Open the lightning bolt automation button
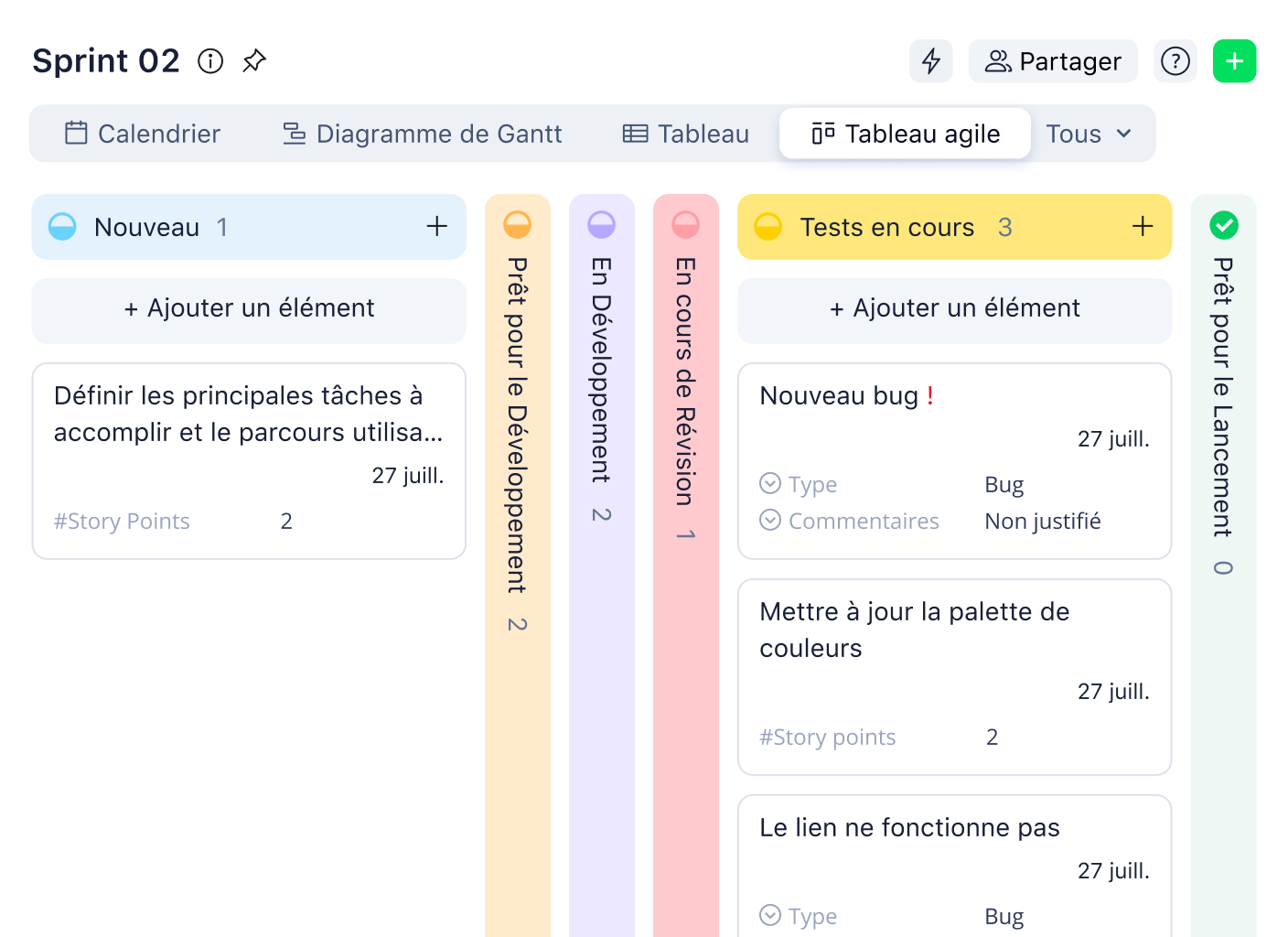This screenshot has height=937, width=1288. [x=931, y=61]
